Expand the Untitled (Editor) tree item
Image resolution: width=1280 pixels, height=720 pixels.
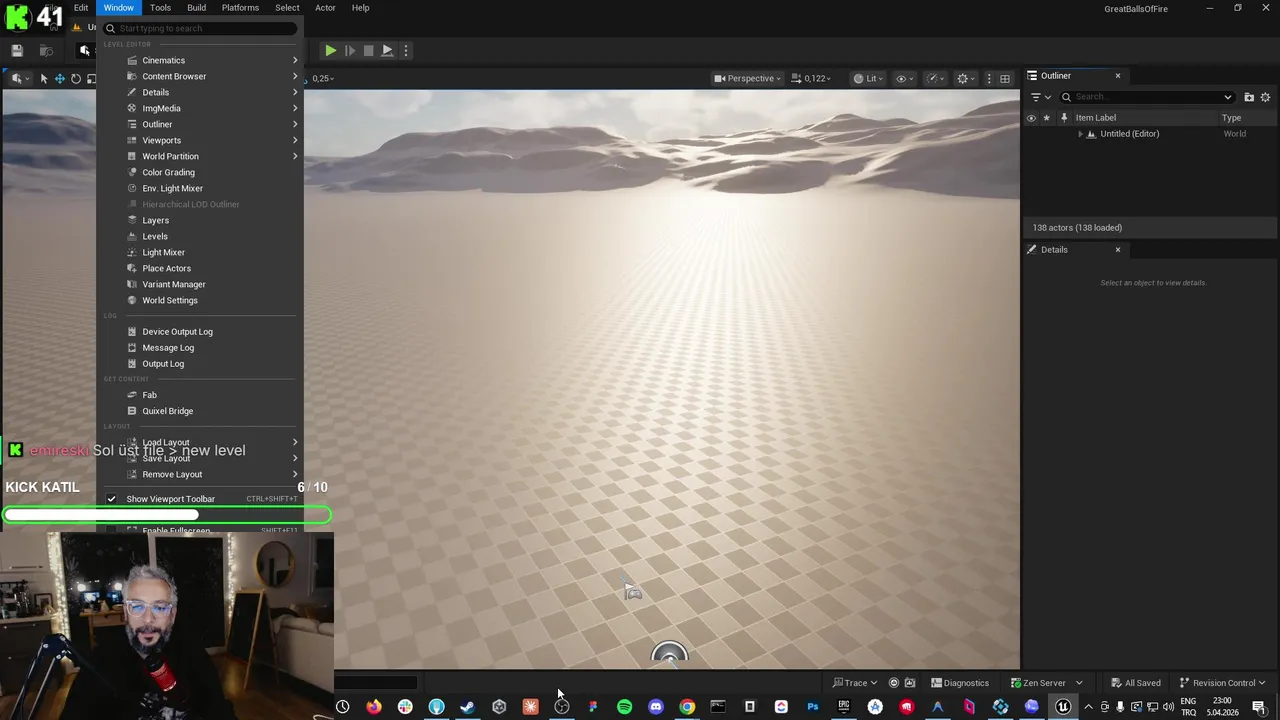1080,134
